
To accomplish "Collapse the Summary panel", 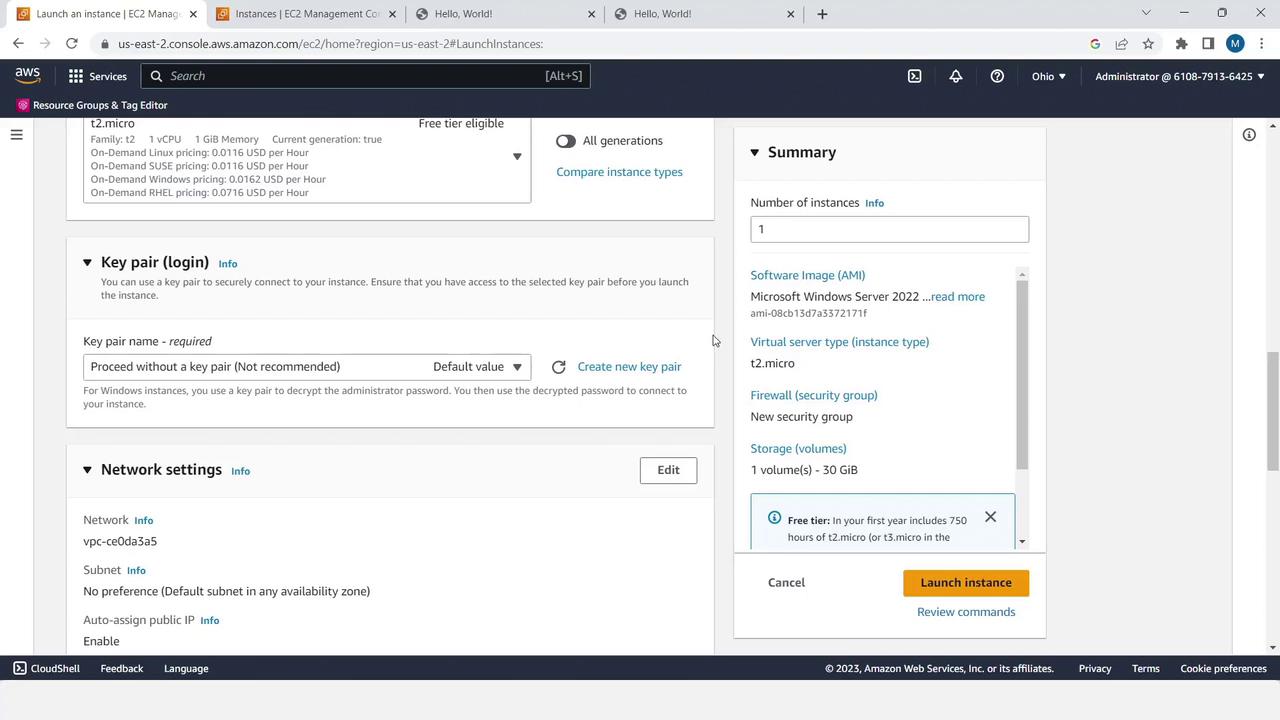I will (x=755, y=153).
